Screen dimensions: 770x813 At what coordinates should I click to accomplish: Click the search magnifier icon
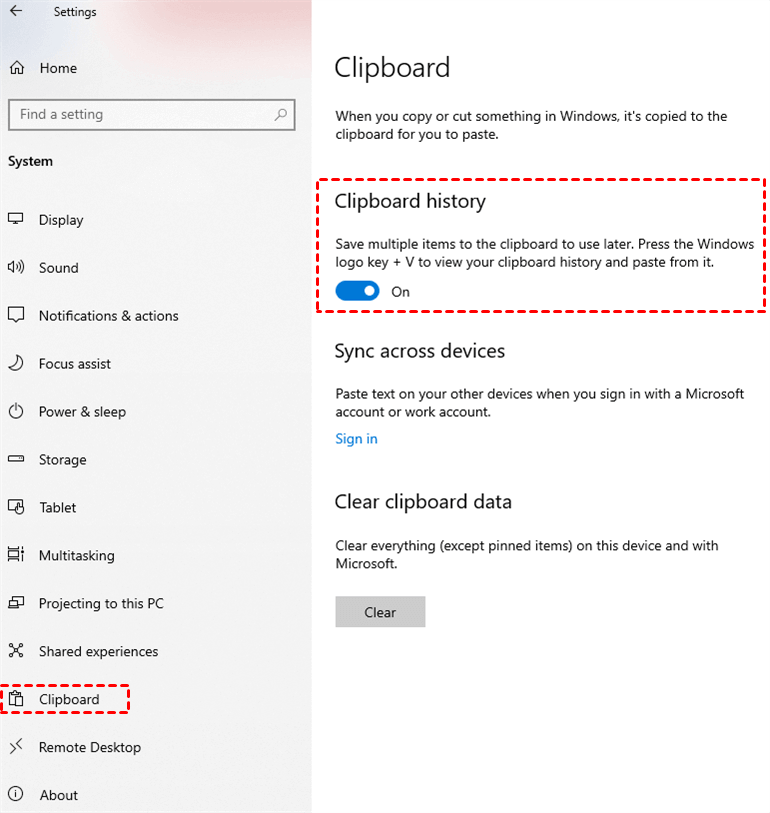(x=281, y=115)
